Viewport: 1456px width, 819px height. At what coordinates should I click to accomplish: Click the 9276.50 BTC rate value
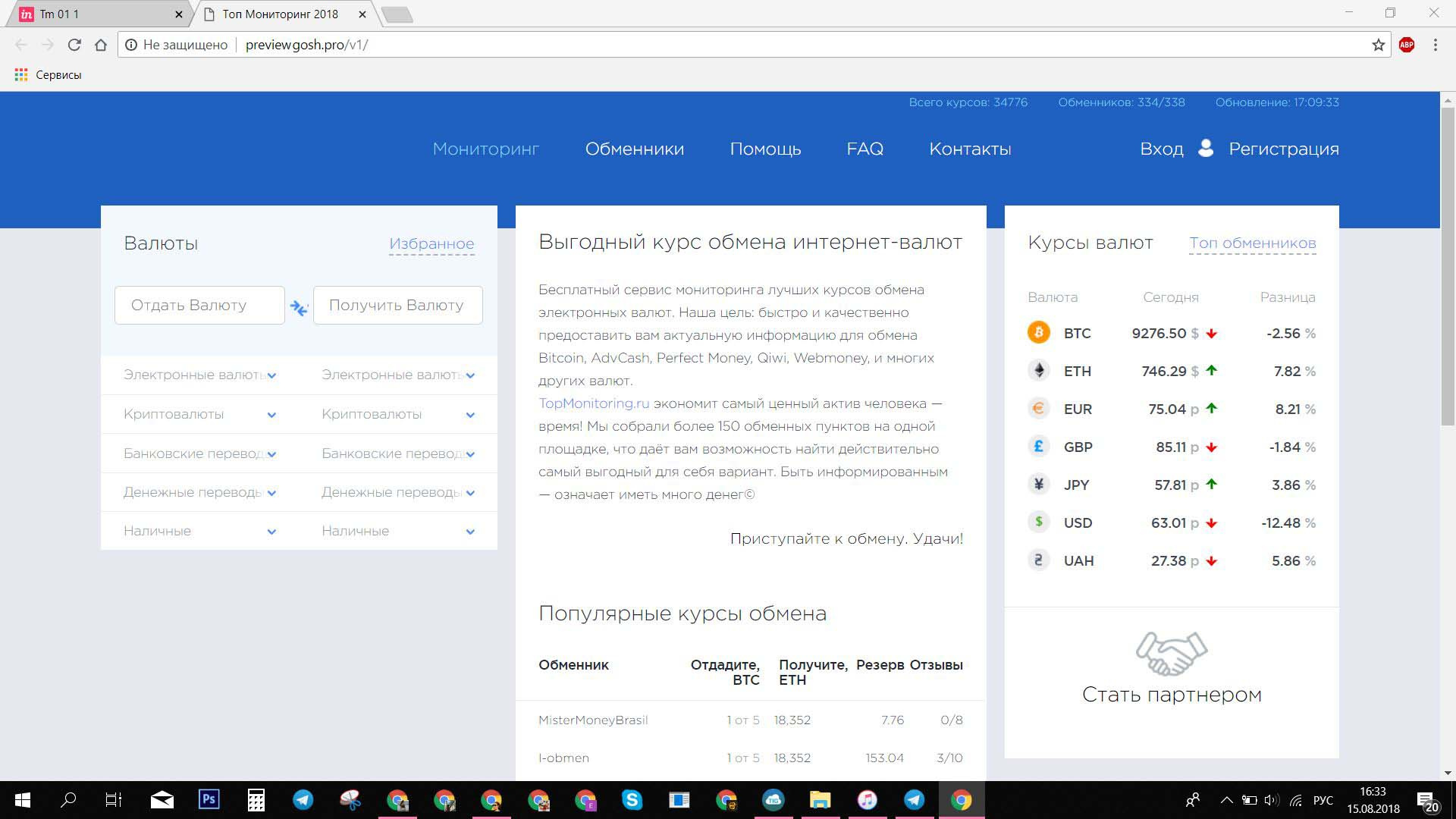tap(1159, 334)
